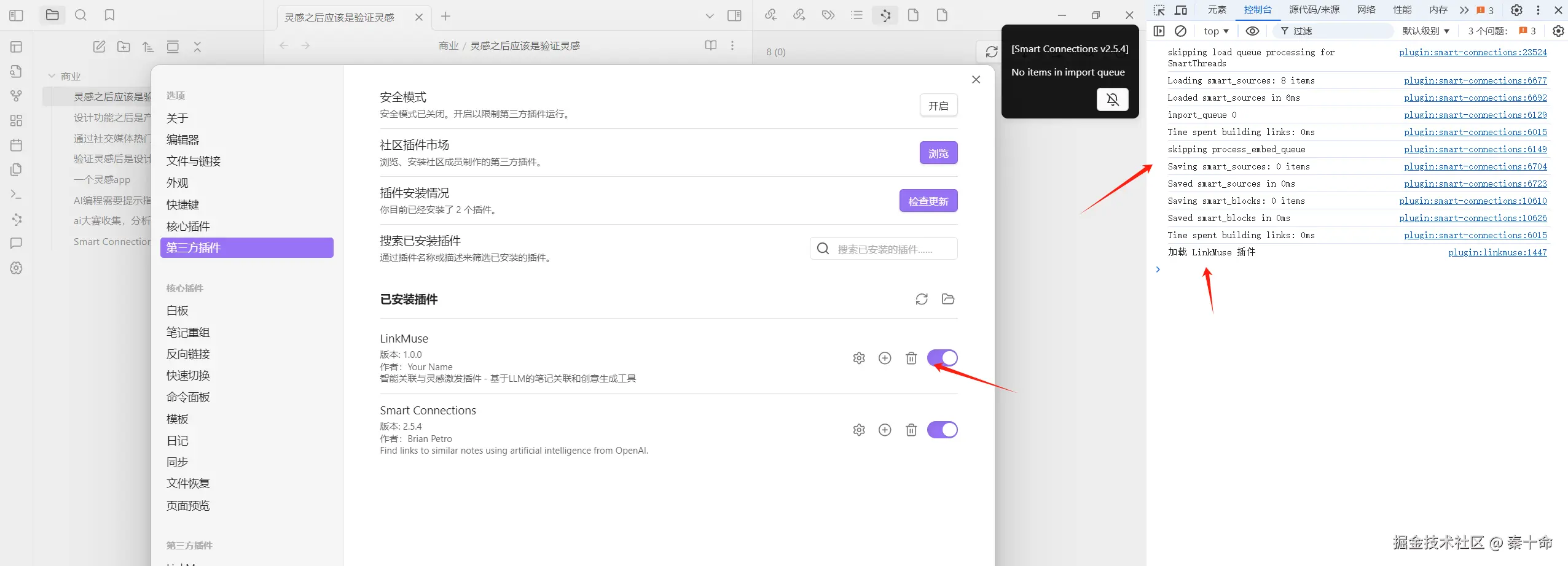This screenshot has height=566, width=1568.
Task: Open the tab list dropdown chevron
Action: click(x=710, y=16)
